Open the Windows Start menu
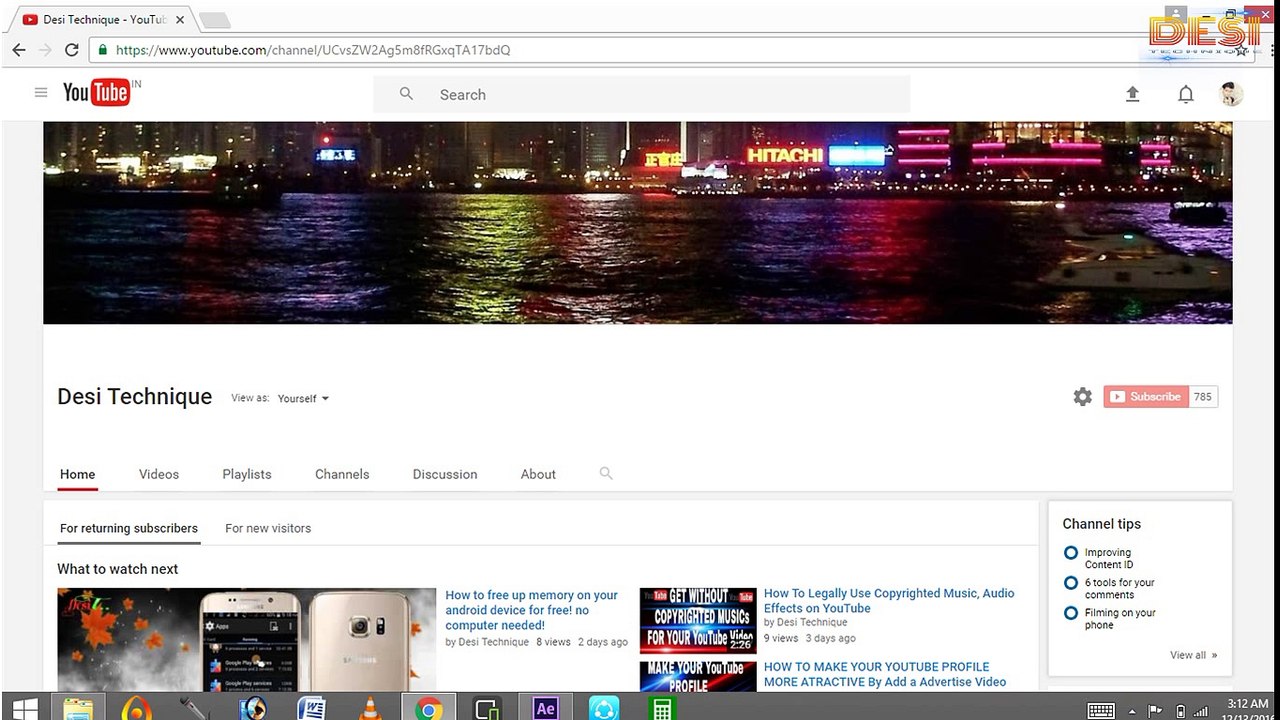 [25, 709]
